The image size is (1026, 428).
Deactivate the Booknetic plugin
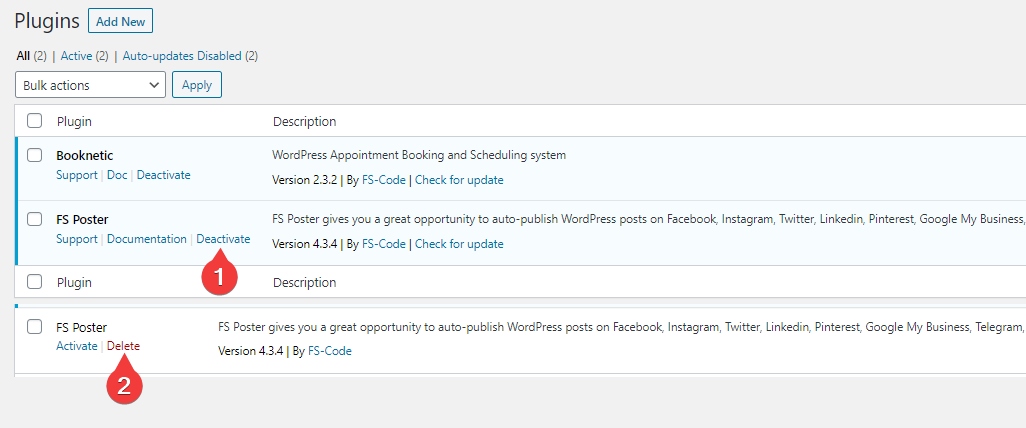pyautogui.click(x=164, y=175)
